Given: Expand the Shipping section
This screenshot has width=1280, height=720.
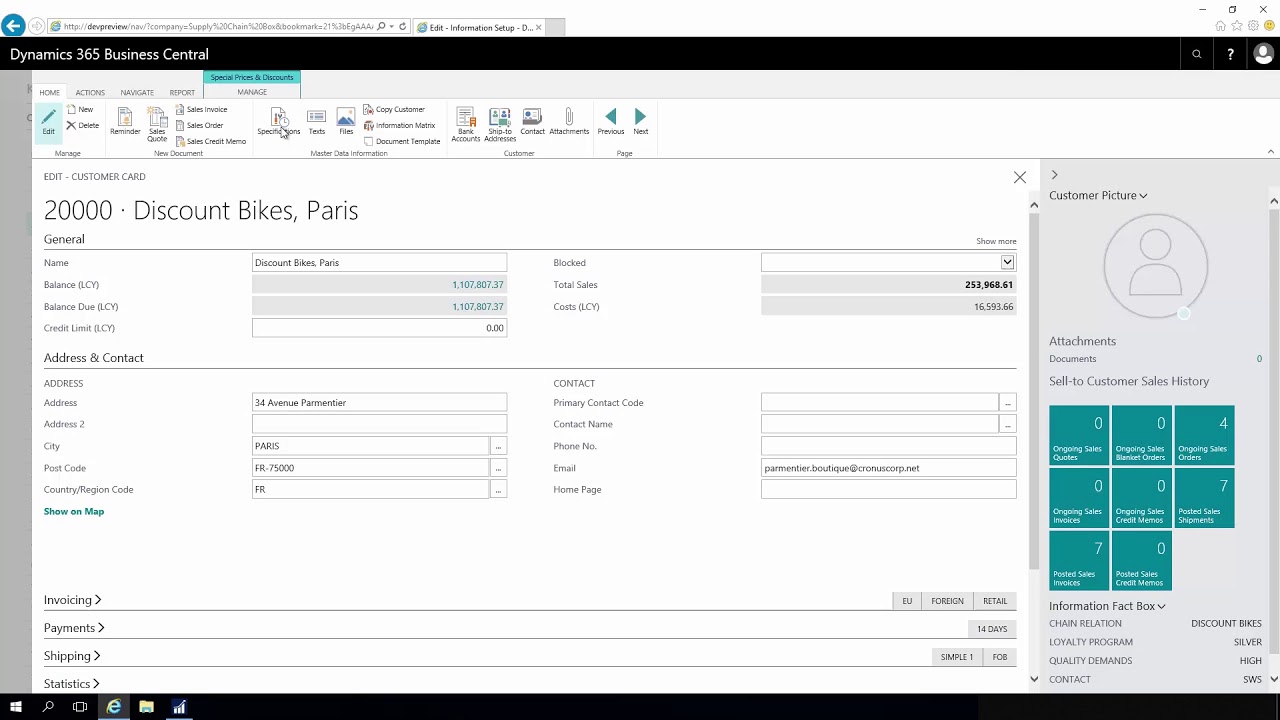Looking at the screenshot, I should tap(72, 656).
